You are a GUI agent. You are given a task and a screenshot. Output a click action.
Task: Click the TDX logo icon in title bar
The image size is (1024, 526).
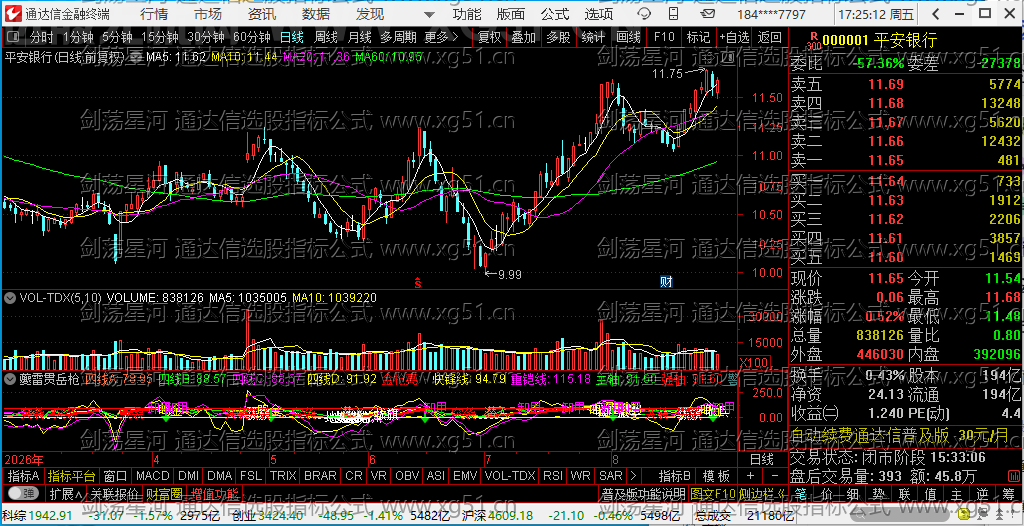pyautogui.click(x=12, y=13)
